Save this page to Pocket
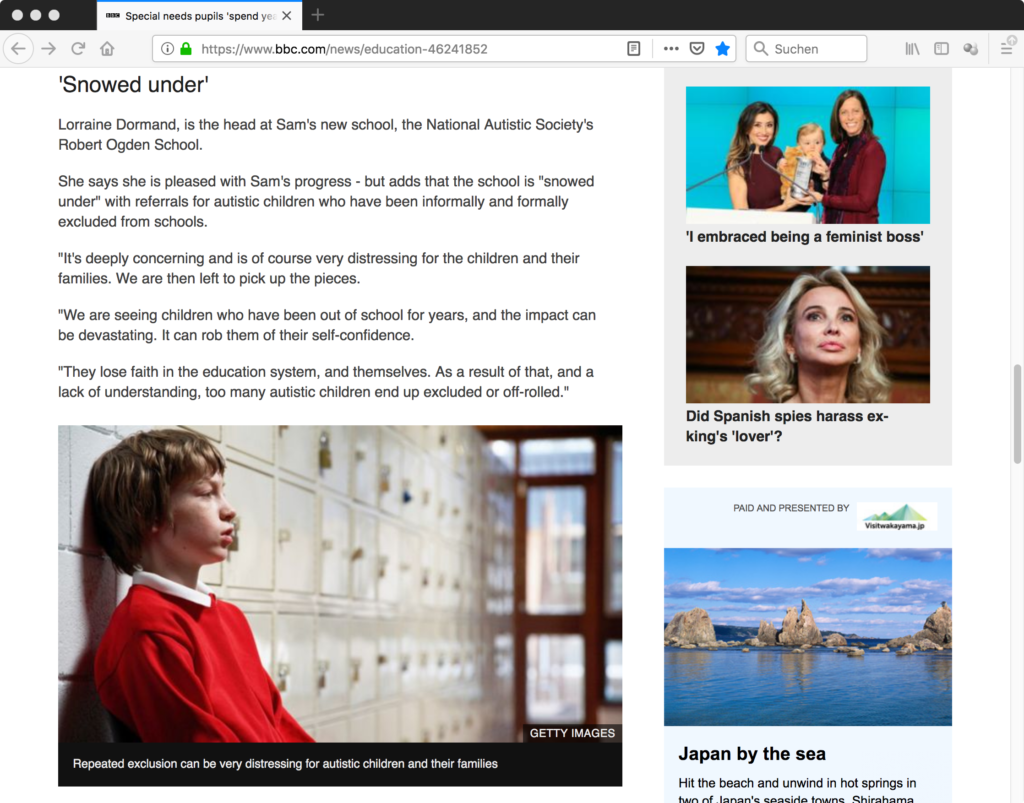 pyautogui.click(x=697, y=48)
